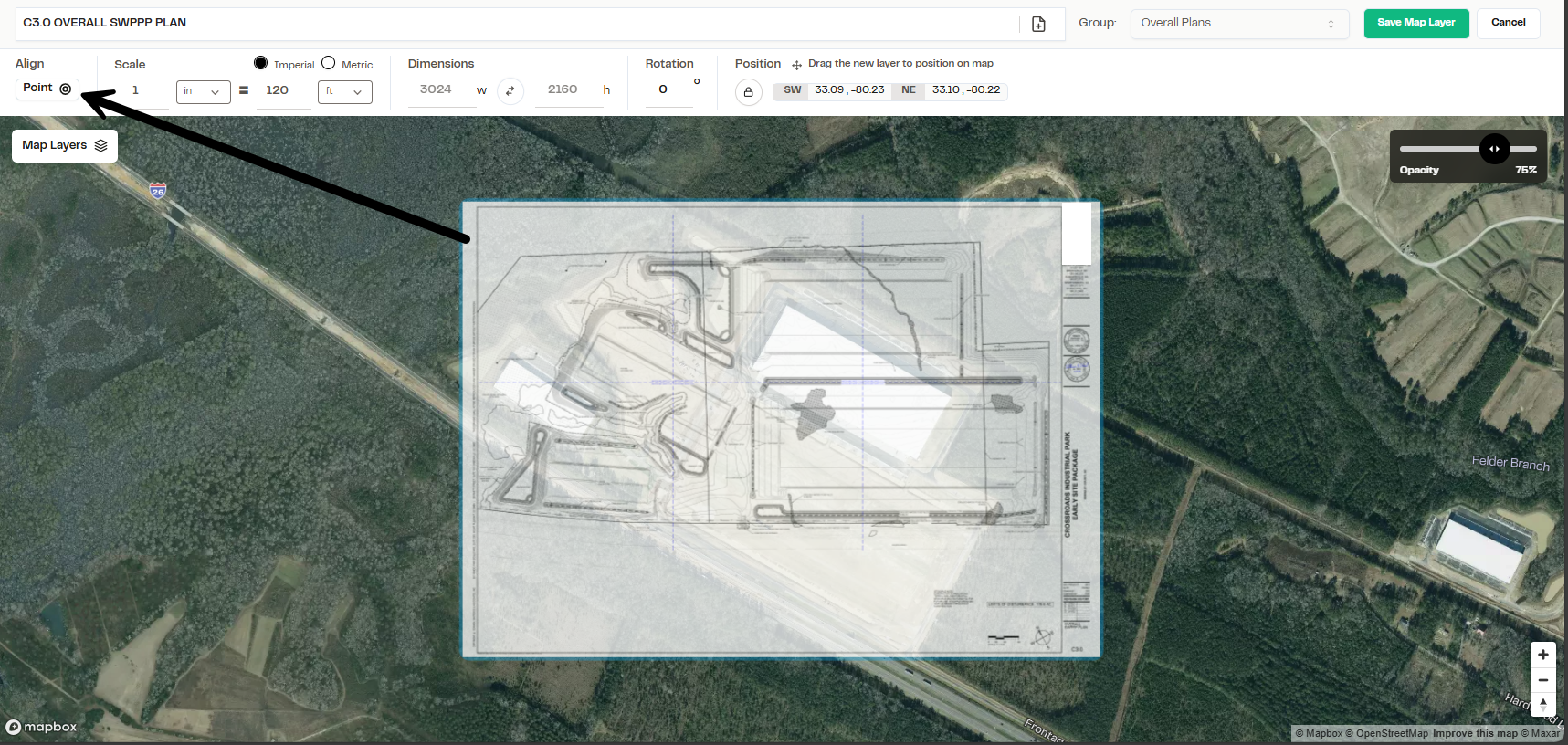Expand the Overall Plans group dropdown
This screenshot has height=745, width=1568.
pos(1238,24)
